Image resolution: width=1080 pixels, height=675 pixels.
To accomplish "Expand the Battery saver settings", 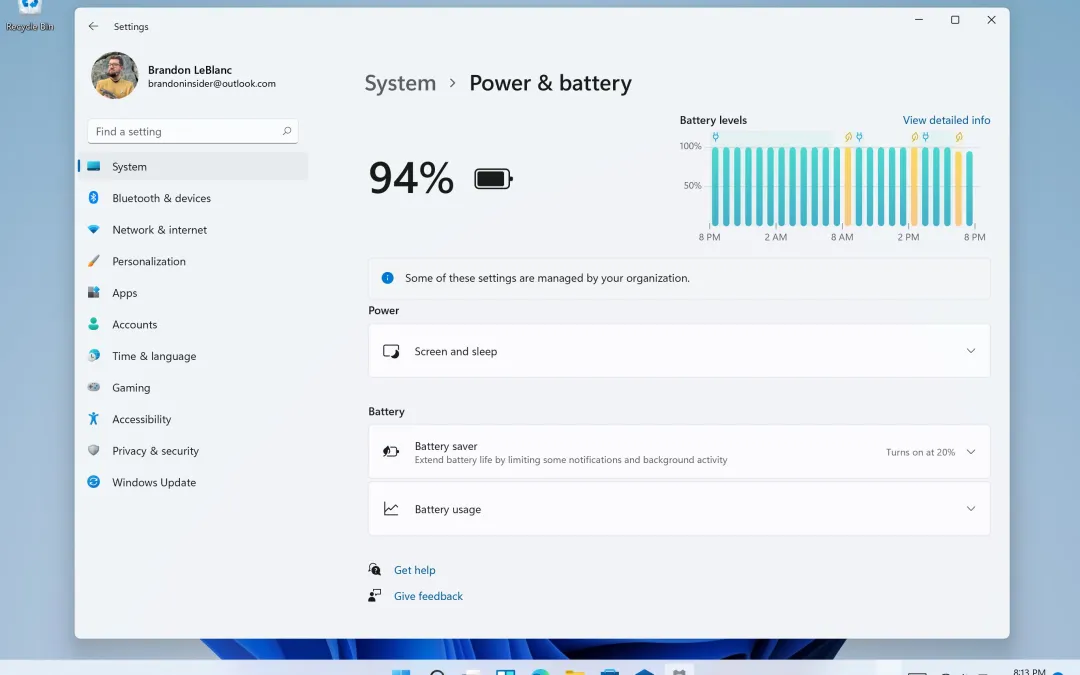I will tap(679, 452).
